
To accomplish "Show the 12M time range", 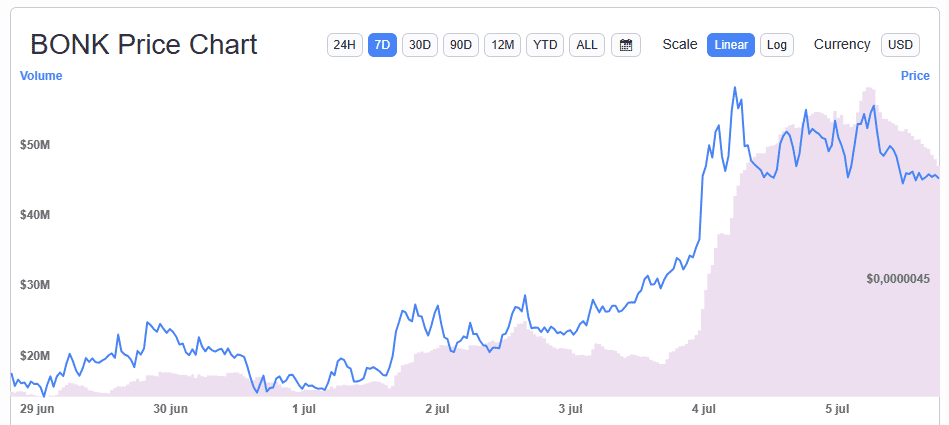I will click(502, 45).
